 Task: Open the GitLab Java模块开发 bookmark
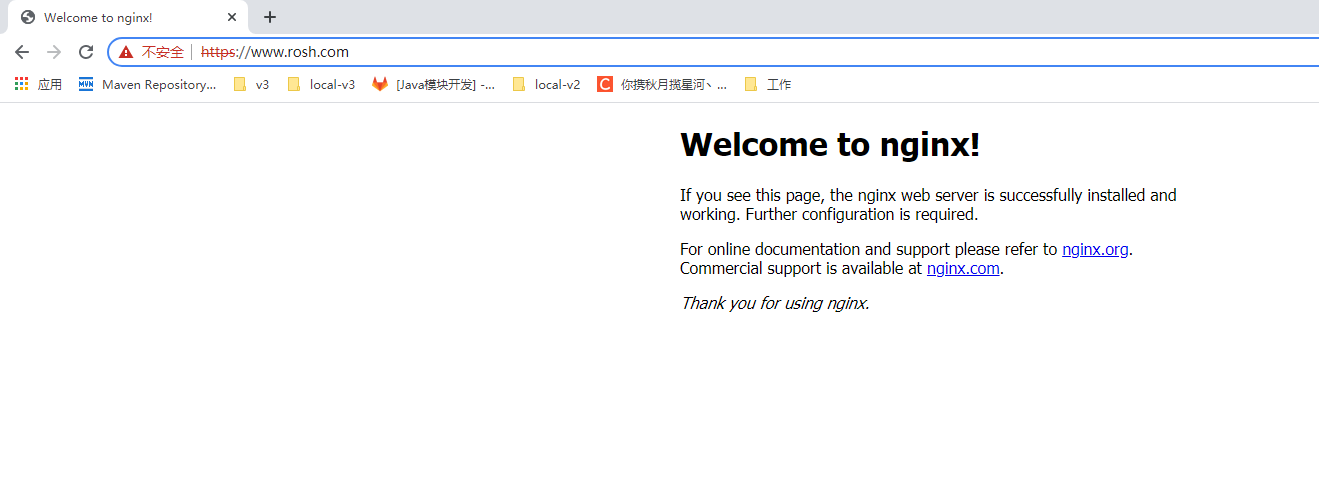433,84
